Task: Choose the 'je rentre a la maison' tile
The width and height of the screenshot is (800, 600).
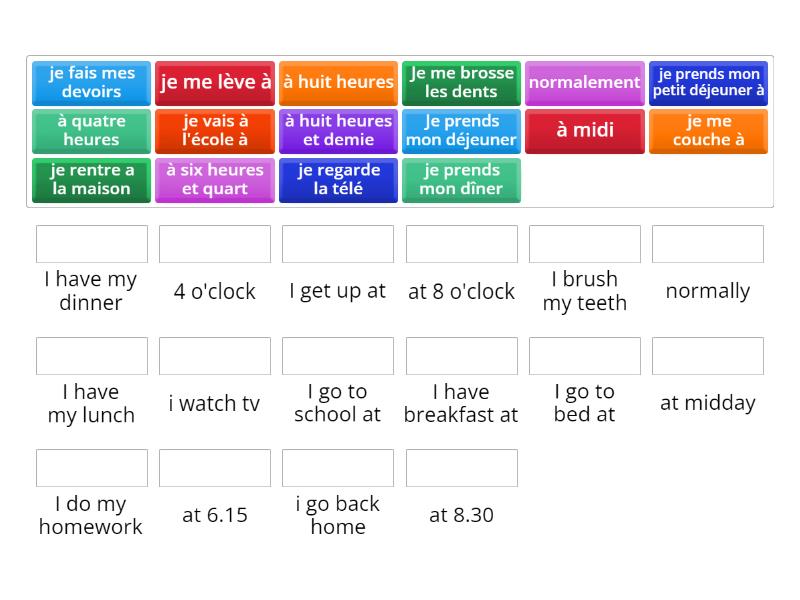Action: click(x=91, y=180)
